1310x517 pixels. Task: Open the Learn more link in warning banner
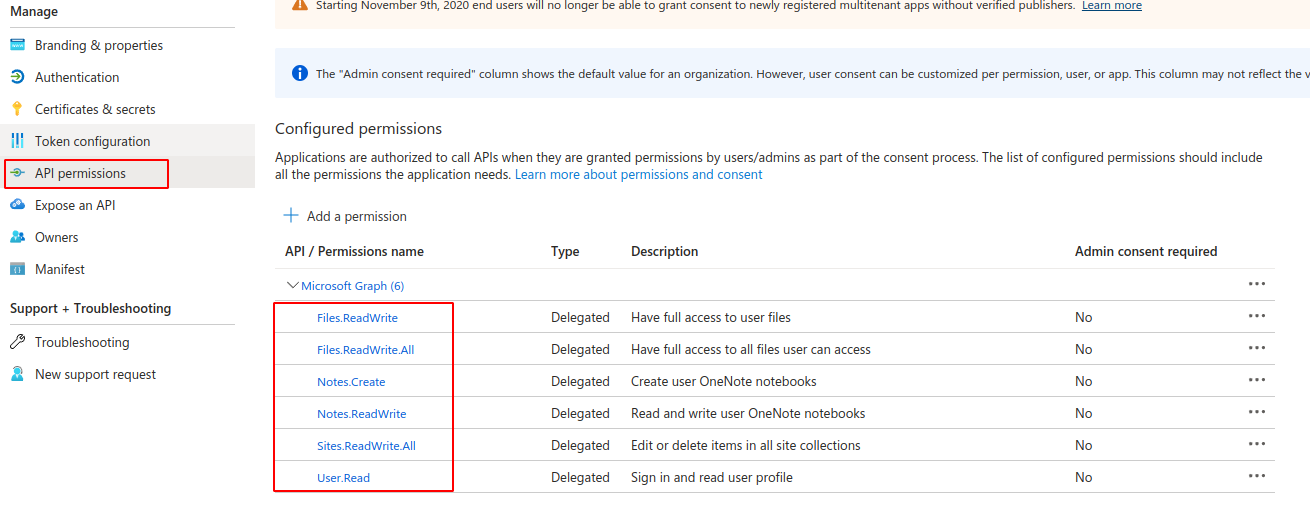[x=1112, y=6]
